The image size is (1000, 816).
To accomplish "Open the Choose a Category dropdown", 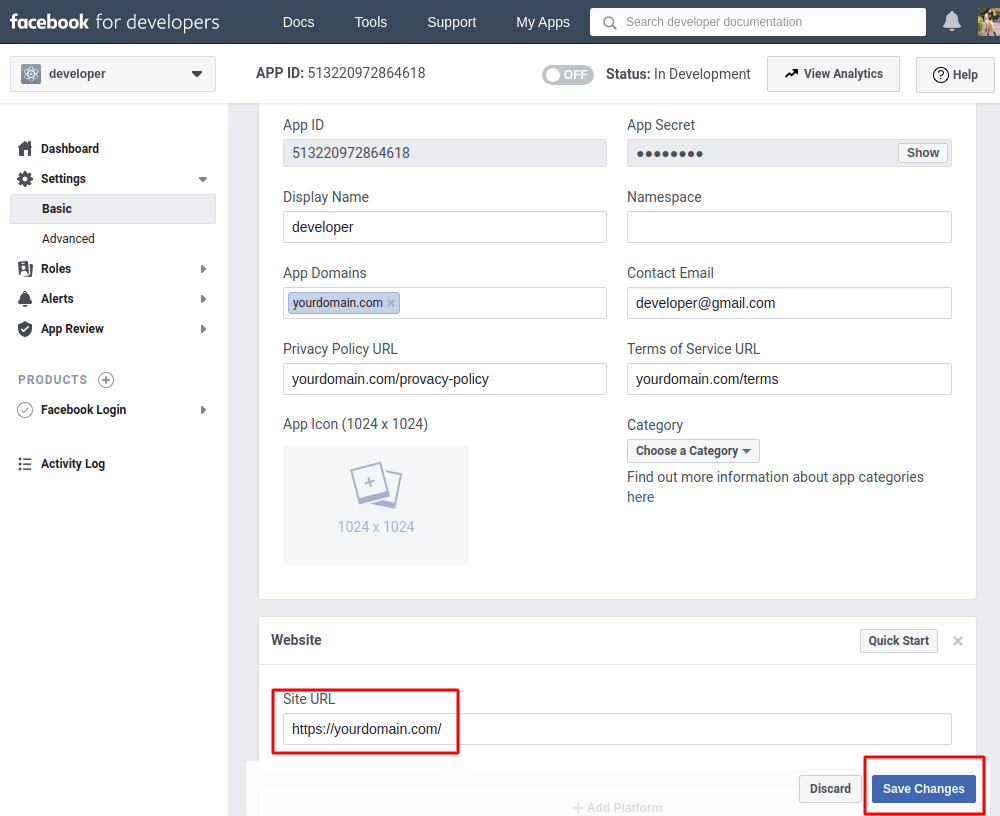I will pos(693,451).
